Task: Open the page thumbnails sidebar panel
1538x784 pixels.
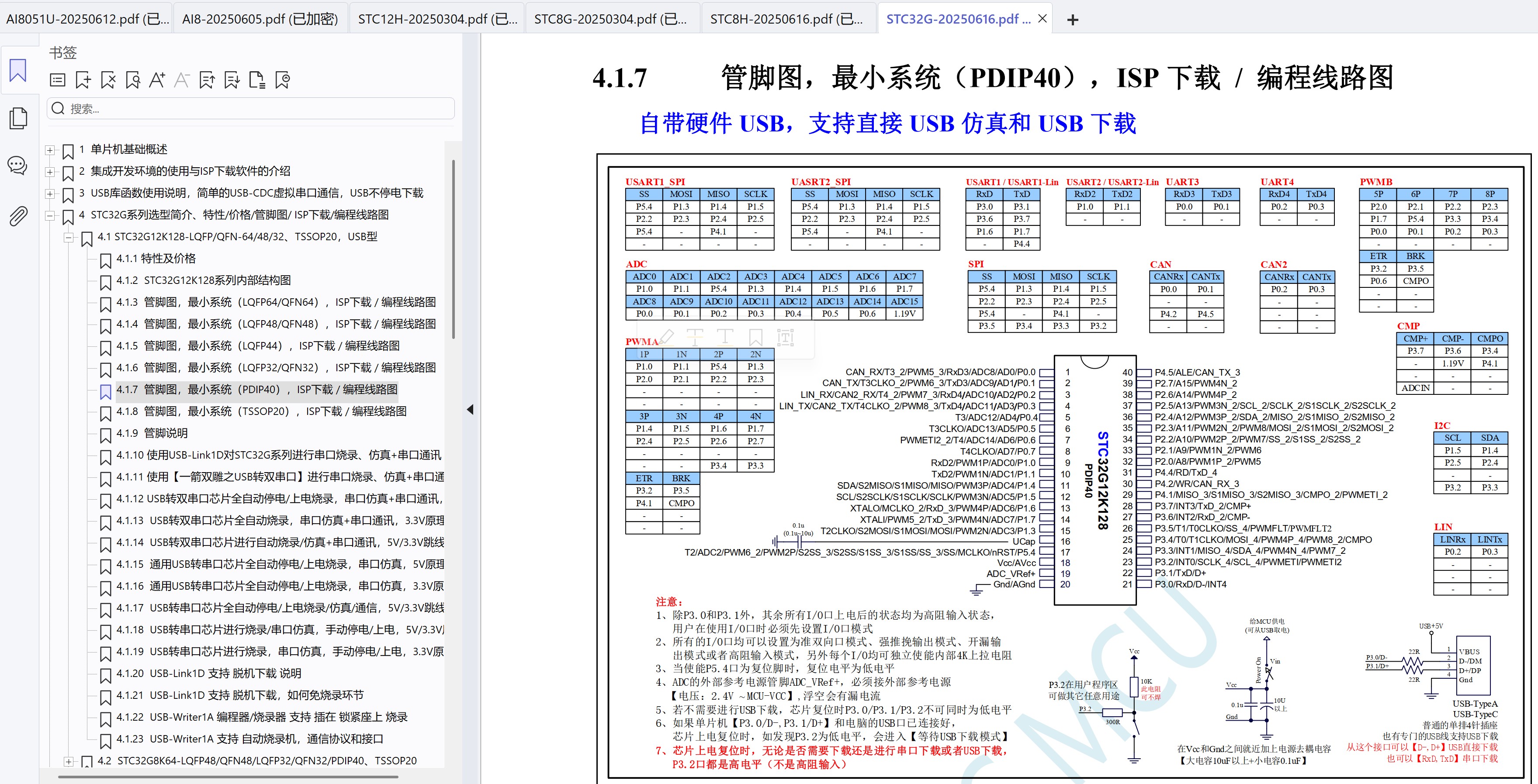Action: coord(18,118)
